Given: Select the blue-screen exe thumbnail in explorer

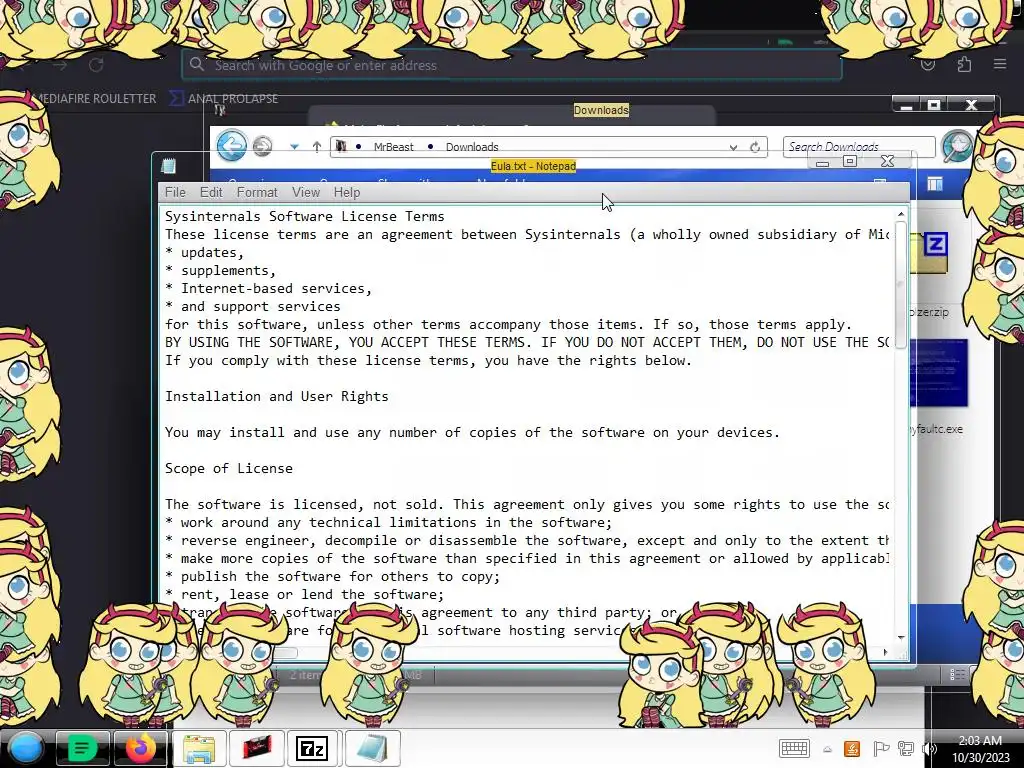Looking at the screenshot, I should tap(938, 373).
